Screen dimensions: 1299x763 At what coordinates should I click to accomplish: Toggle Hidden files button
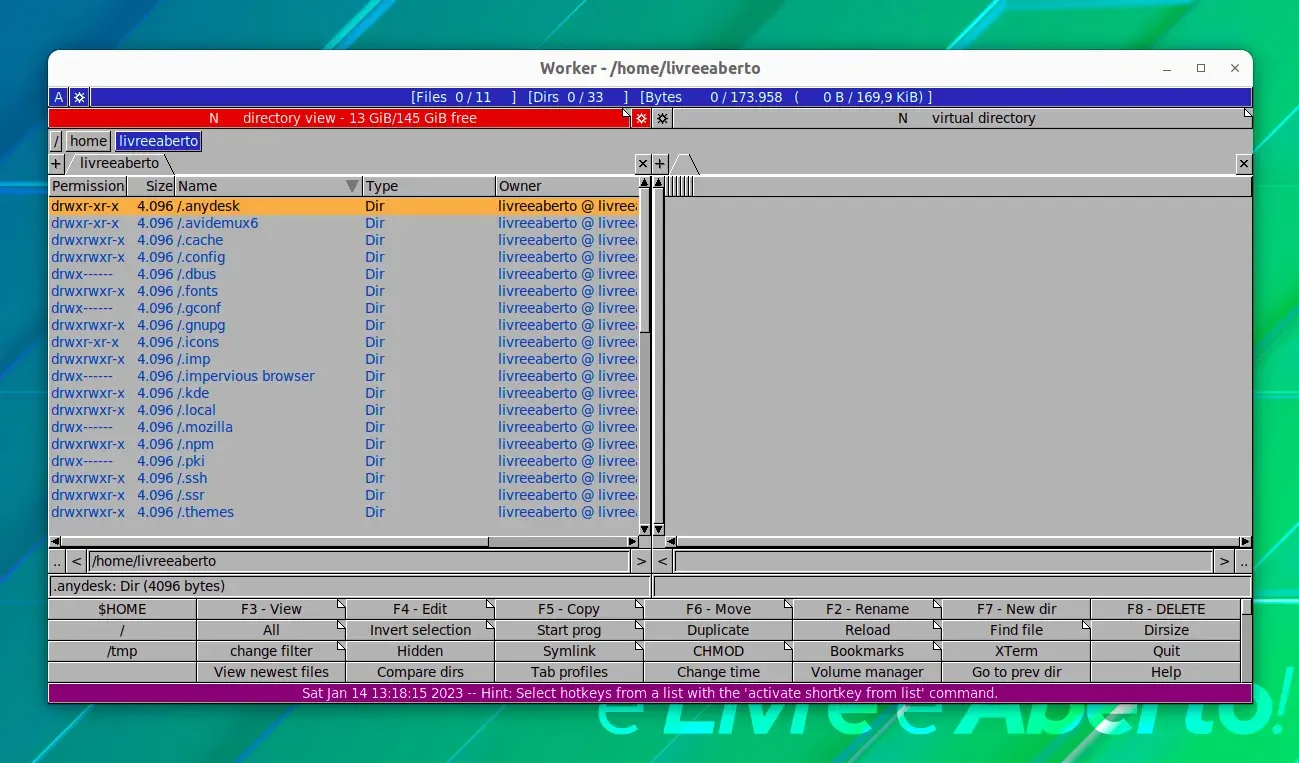[420, 651]
